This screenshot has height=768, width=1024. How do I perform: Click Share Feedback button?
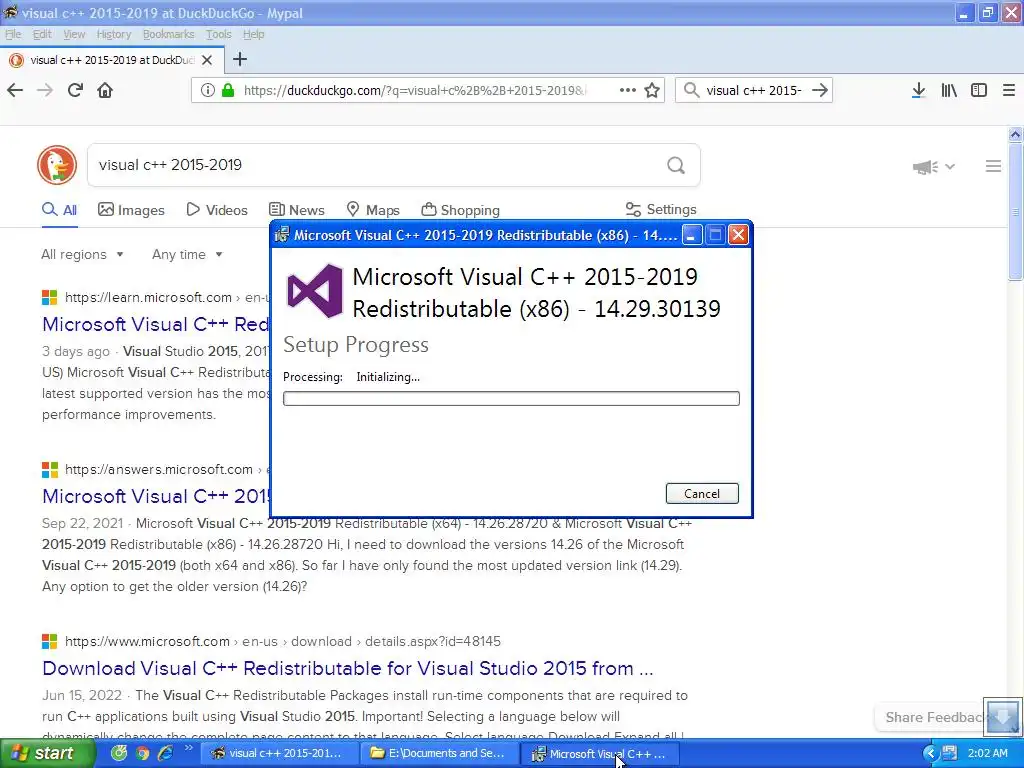tap(930, 717)
